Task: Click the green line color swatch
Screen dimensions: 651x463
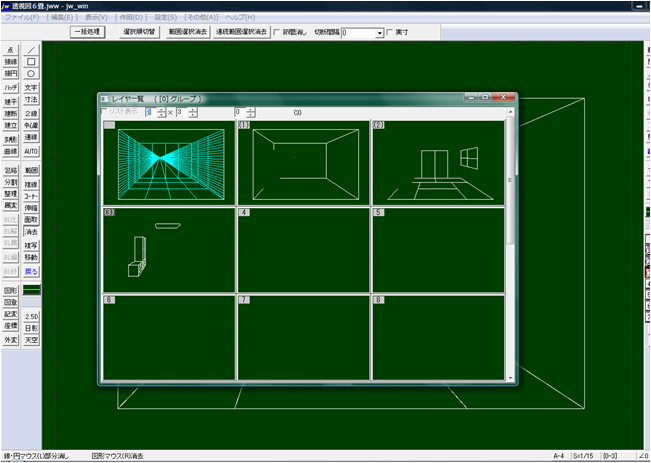Action: click(x=31, y=287)
